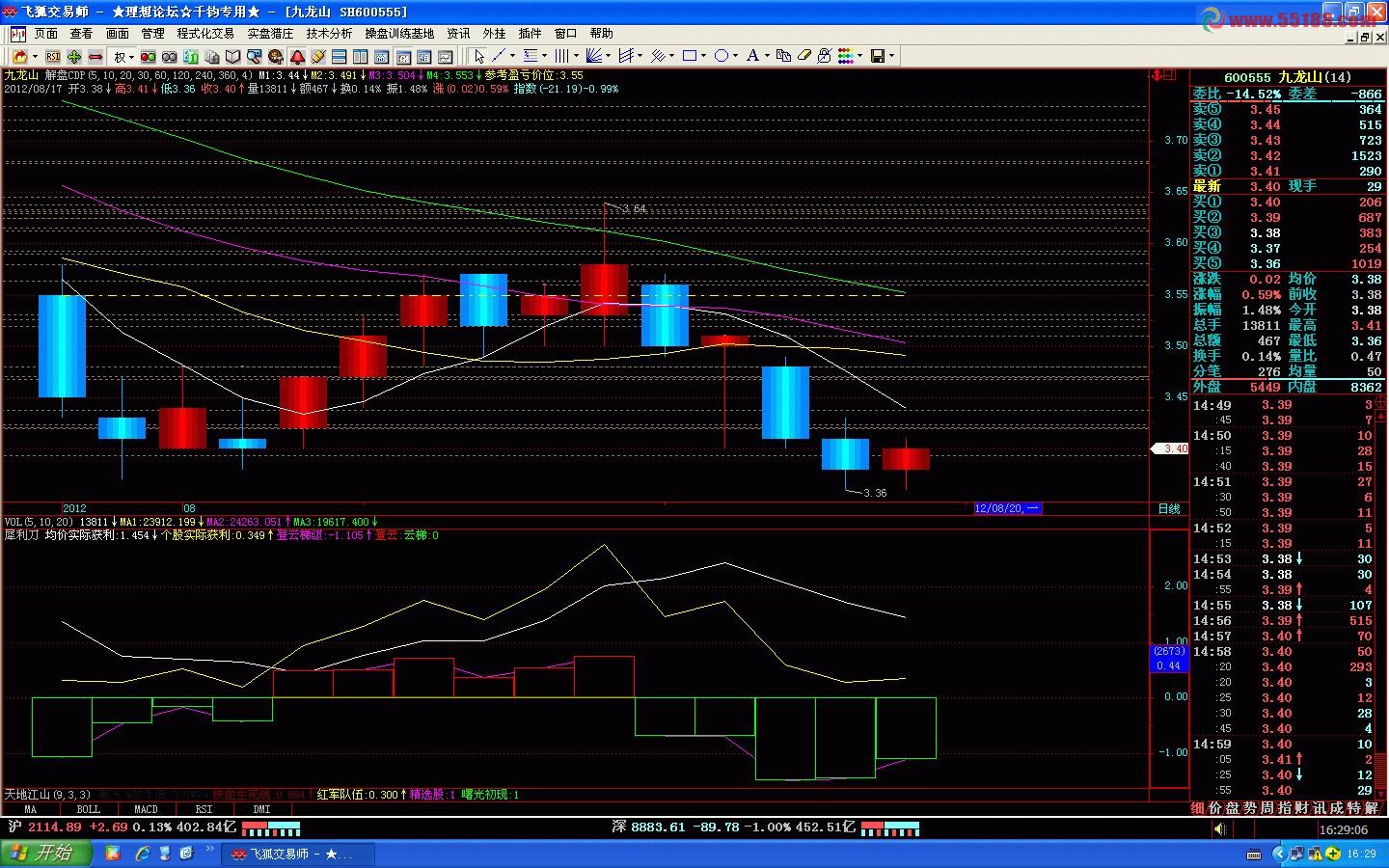Switch to the MACD indicator tab

tap(146, 809)
